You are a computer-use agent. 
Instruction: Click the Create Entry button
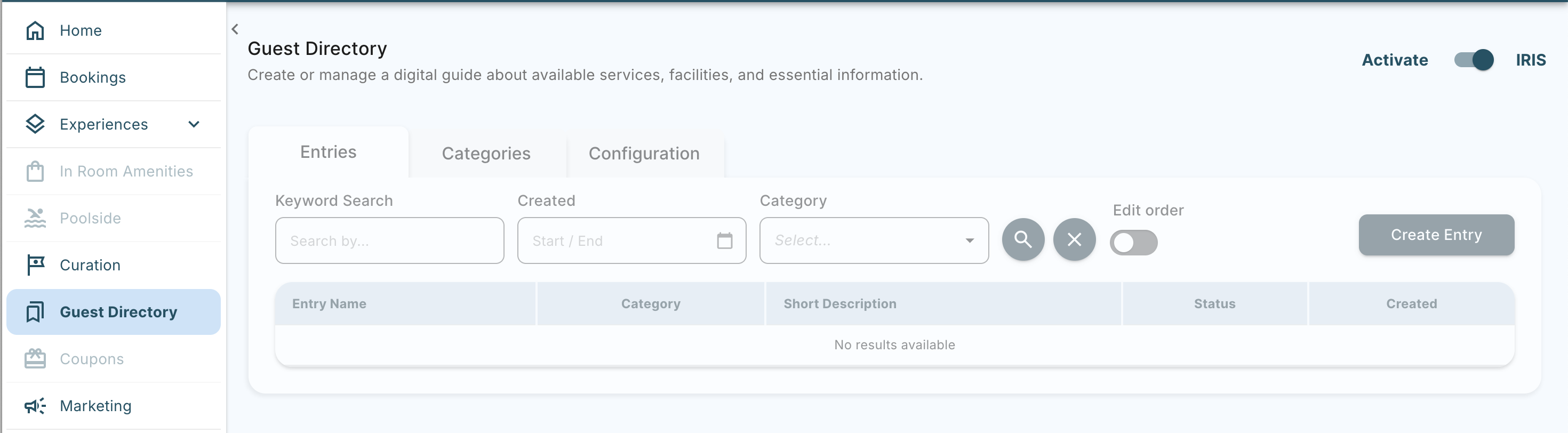click(x=1436, y=235)
